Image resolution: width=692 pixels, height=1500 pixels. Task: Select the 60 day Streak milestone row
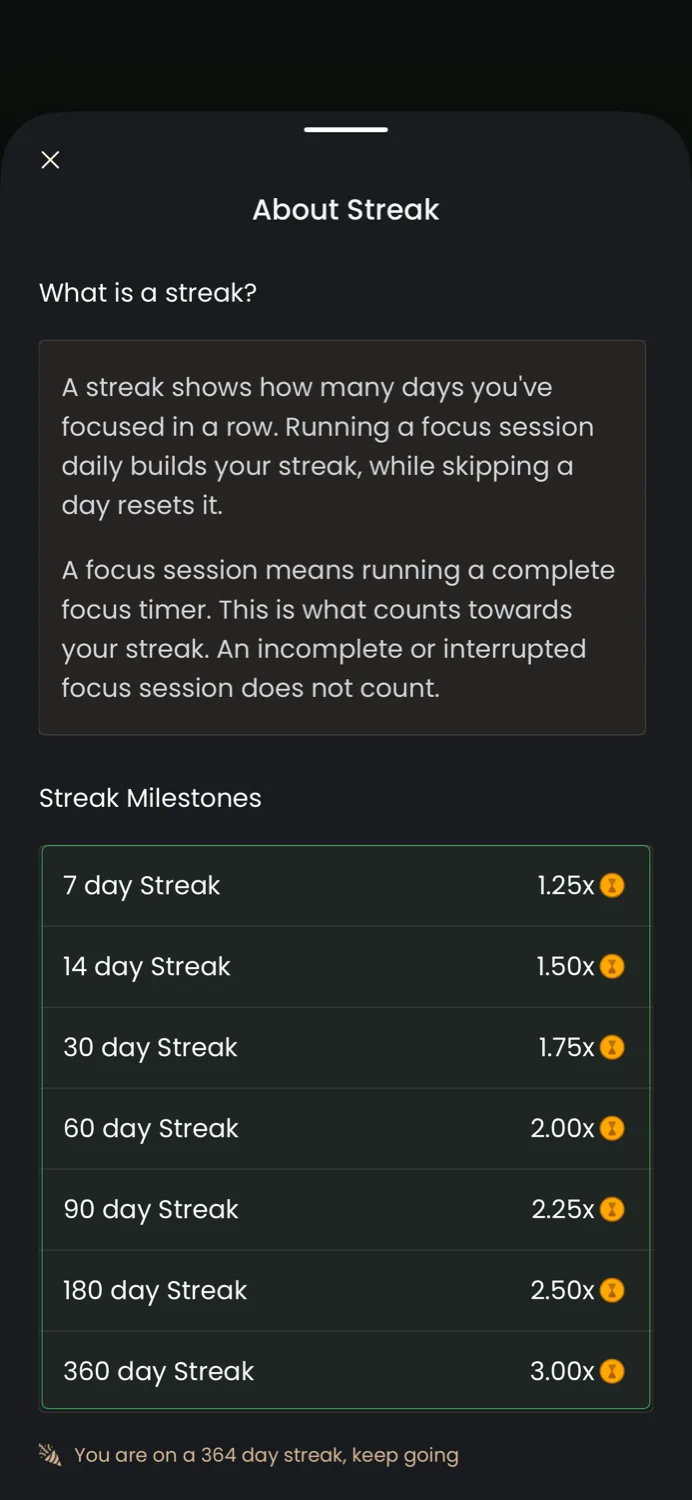[x=345, y=1128]
